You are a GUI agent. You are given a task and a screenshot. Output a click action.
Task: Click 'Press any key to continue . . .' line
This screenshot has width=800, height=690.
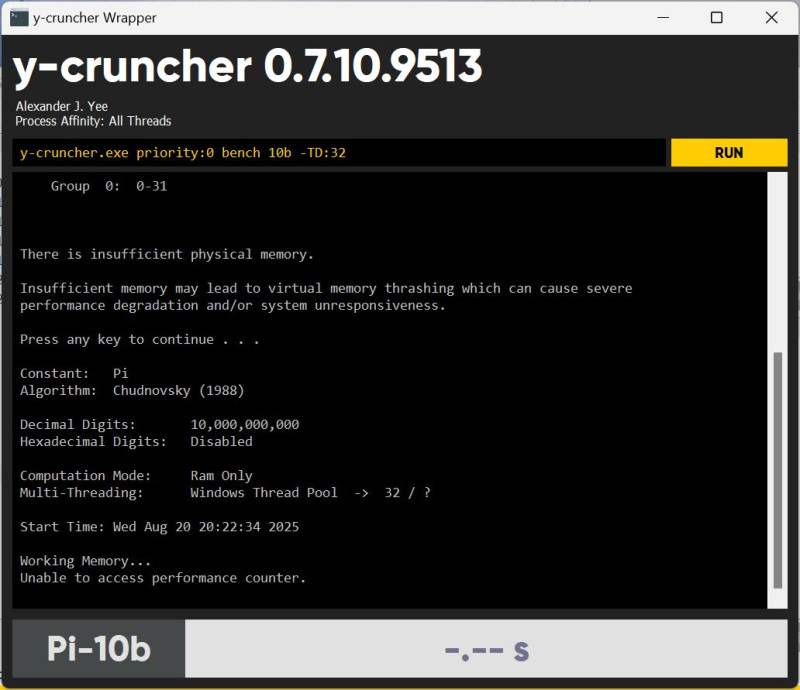coord(140,339)
